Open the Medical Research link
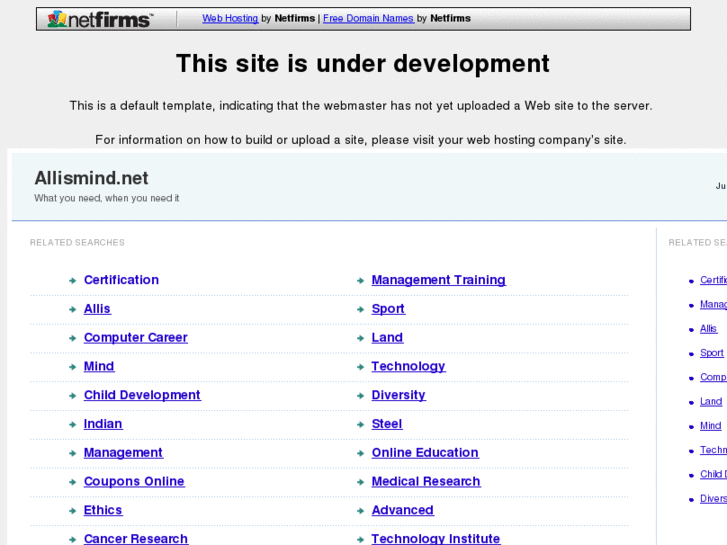The image size is (727, 545). (x=426, y=481)
